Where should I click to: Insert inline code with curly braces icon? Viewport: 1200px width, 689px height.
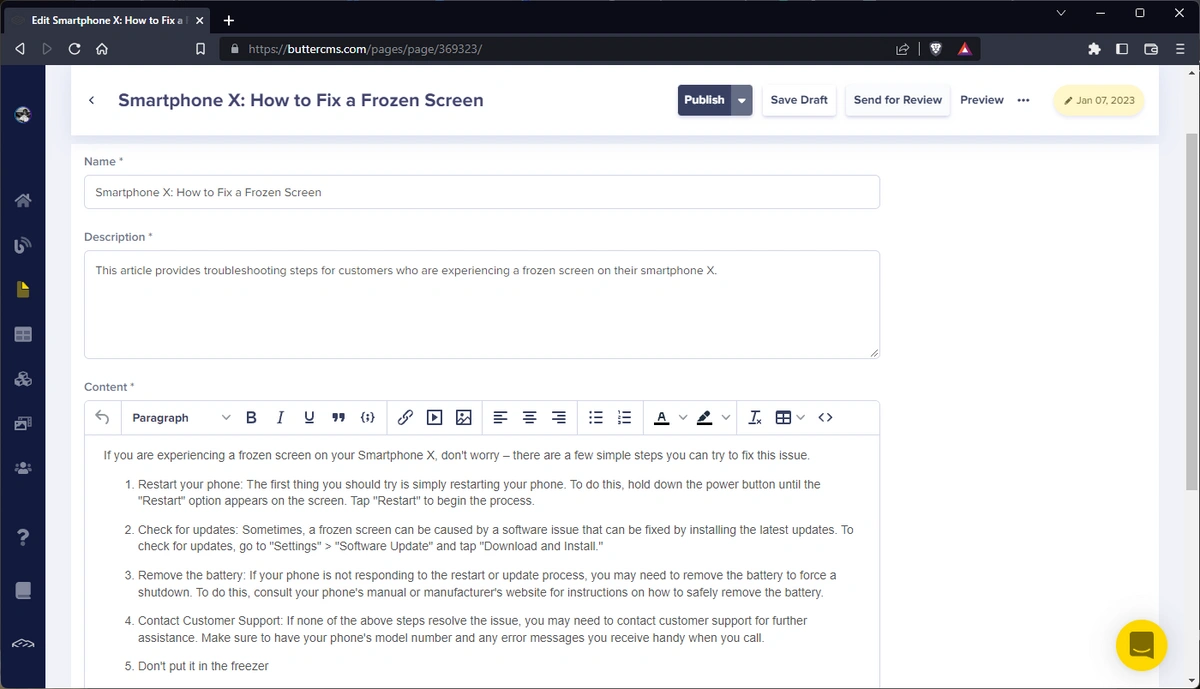(x=368, y=418)
